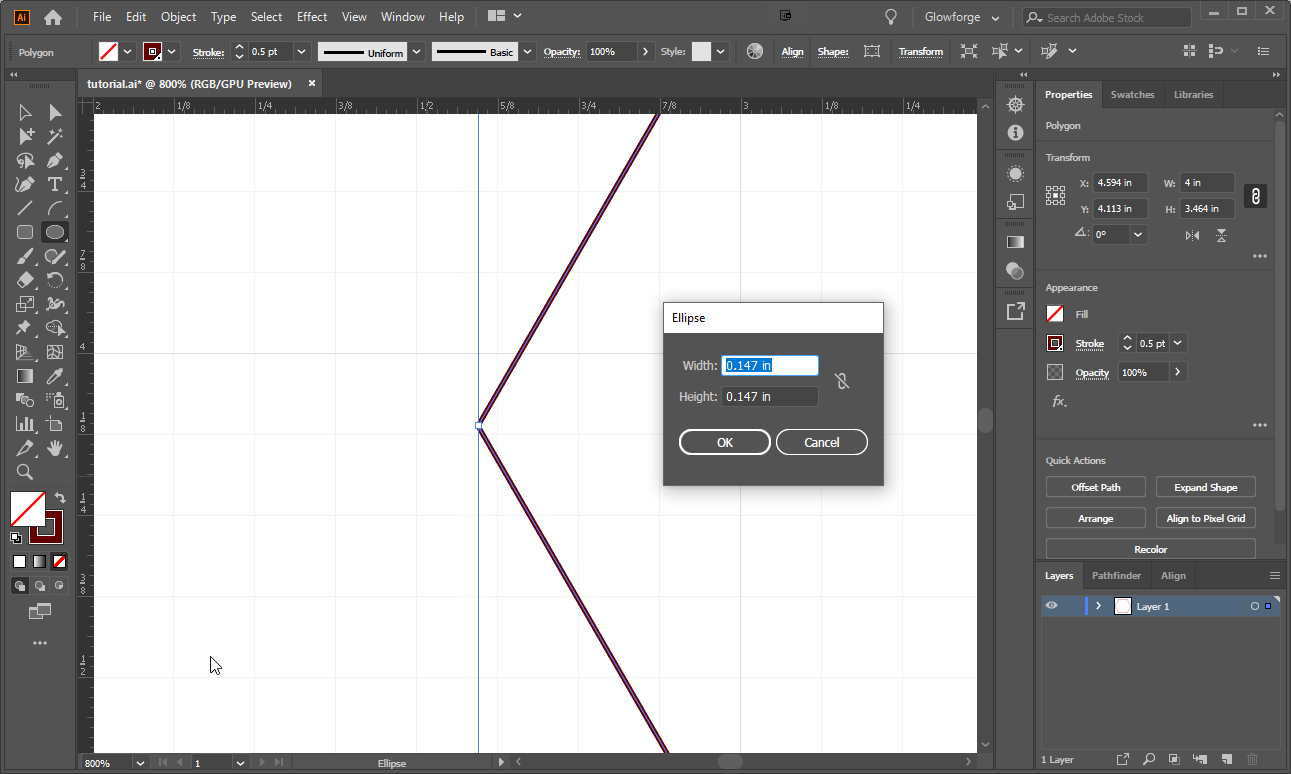Screen dimensions: 1291x774
Task: Pick the Pen tool
Action: (x=55, y=160)
